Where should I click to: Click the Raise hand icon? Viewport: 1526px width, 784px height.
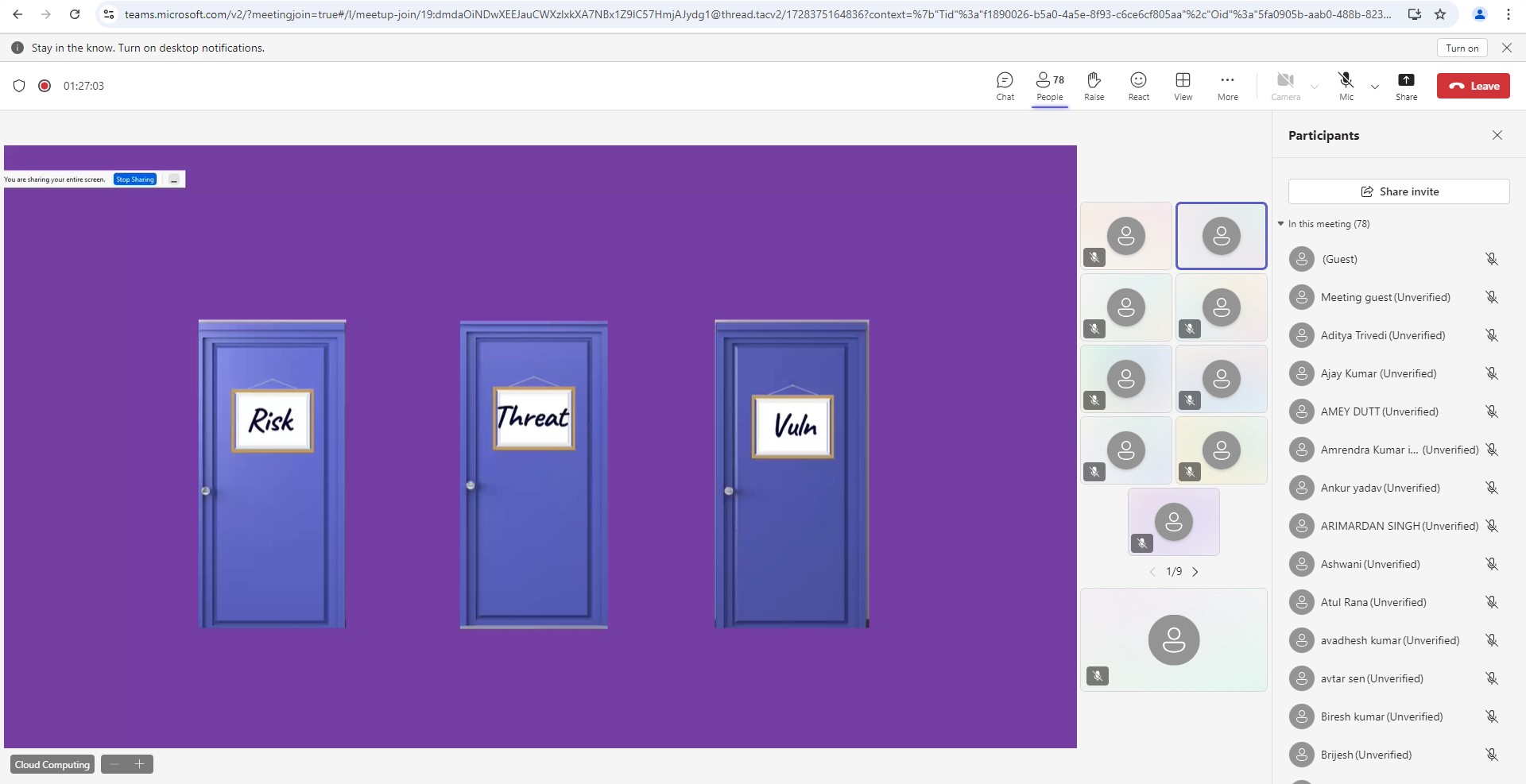[1094, 86]
